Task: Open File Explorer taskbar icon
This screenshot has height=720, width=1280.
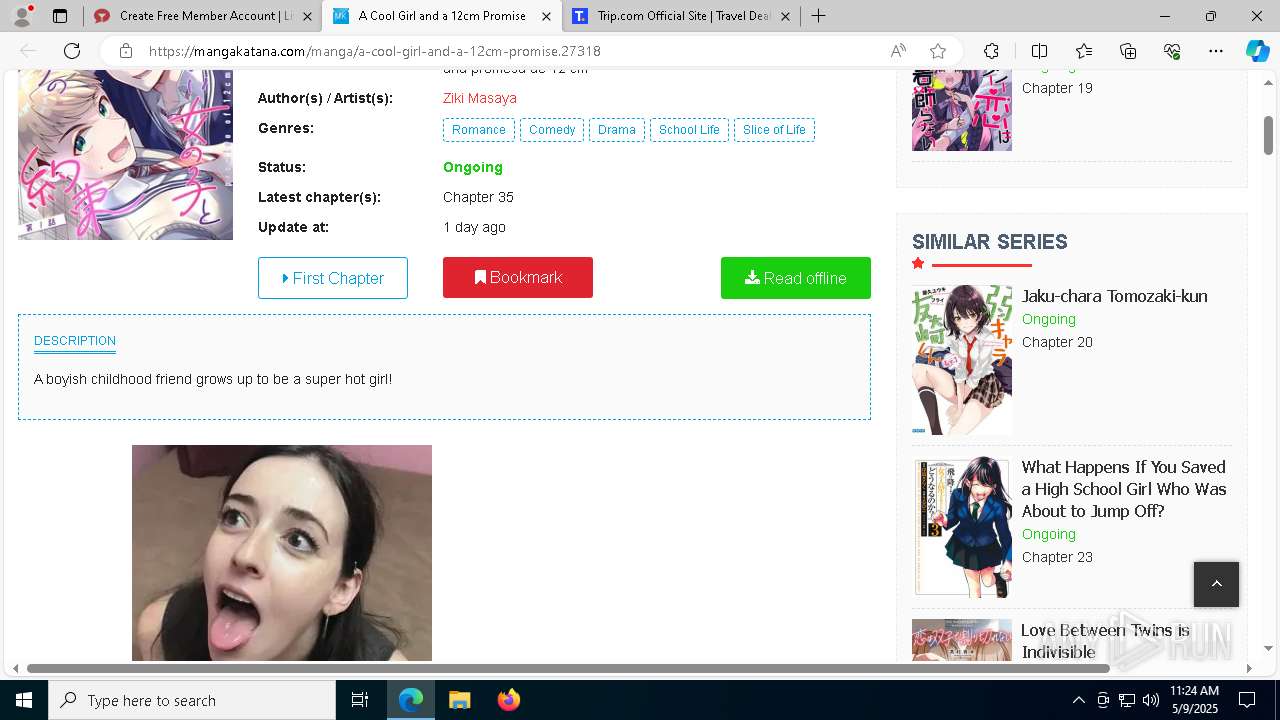Action: [459, 700]
